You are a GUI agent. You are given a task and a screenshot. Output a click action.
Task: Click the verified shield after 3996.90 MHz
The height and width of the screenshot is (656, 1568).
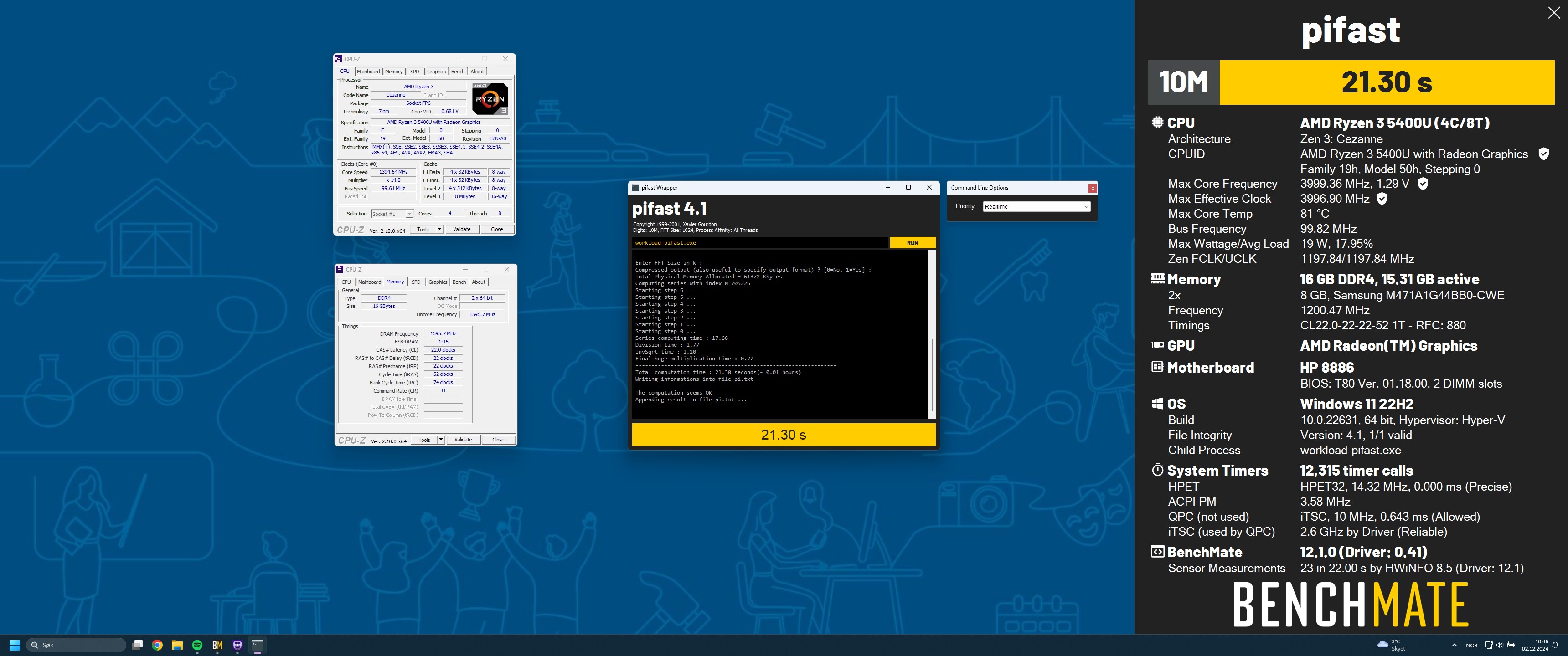pos(1382,198)
